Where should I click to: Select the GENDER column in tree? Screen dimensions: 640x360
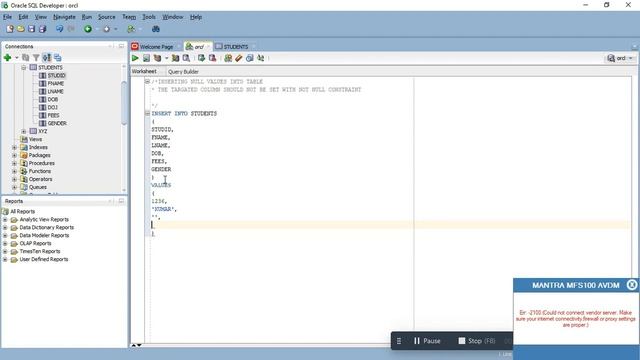click(x=57, y=123)
